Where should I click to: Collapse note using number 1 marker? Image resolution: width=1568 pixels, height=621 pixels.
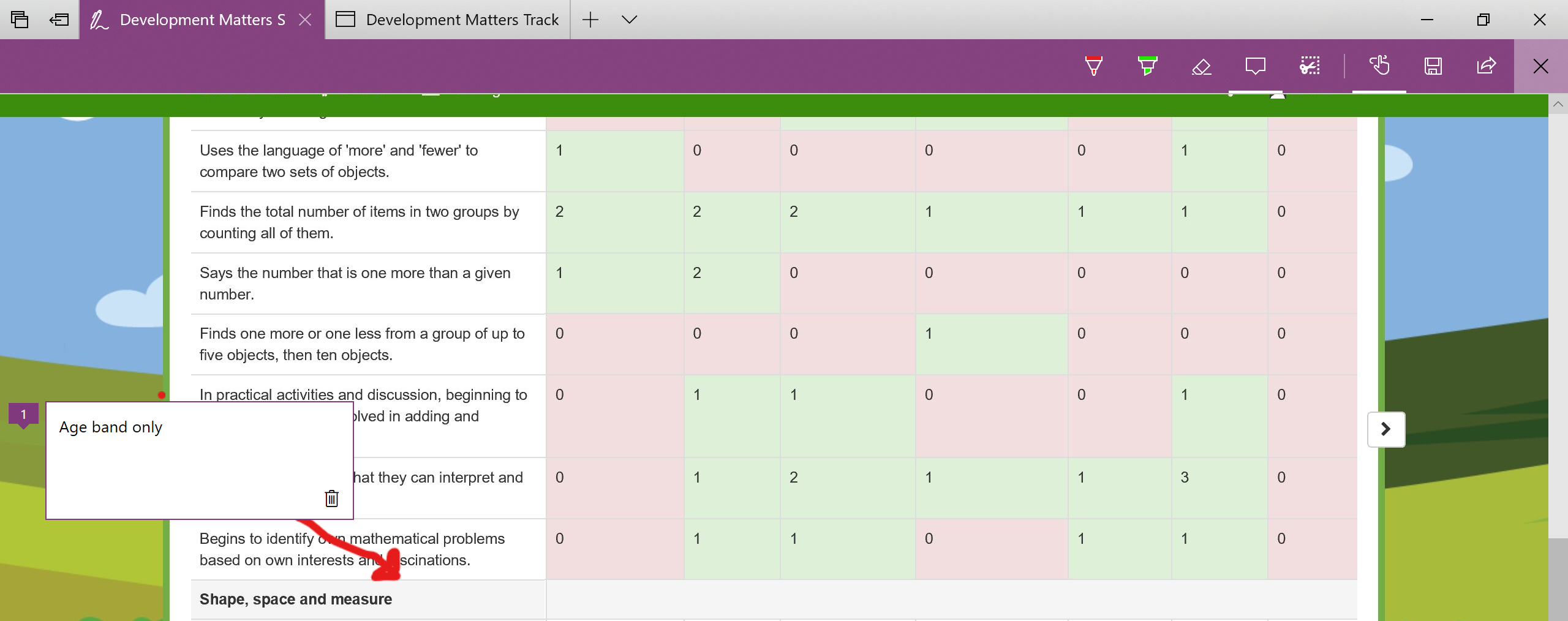coord(23,415)
